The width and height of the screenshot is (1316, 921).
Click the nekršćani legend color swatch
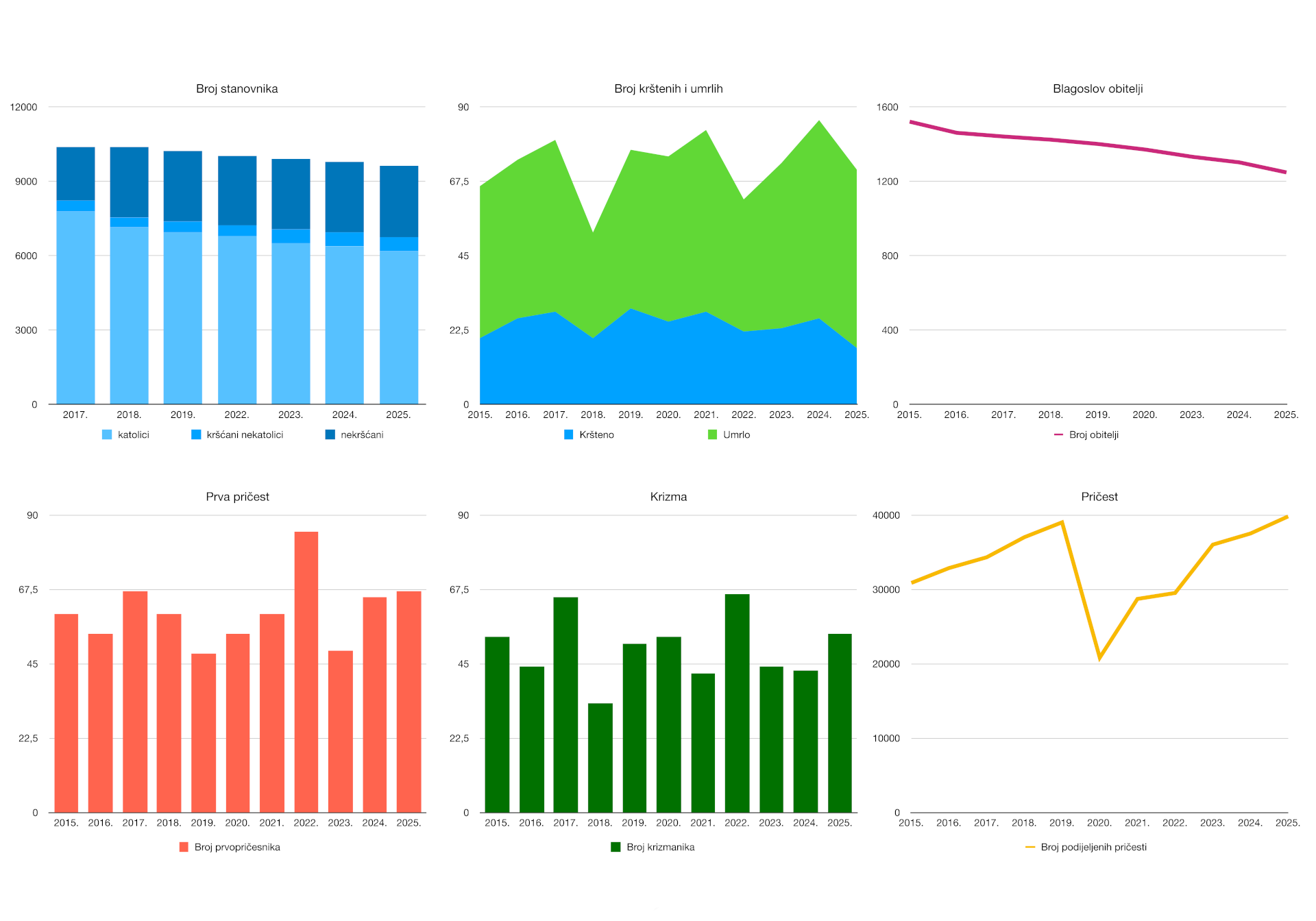pos(330,434)
